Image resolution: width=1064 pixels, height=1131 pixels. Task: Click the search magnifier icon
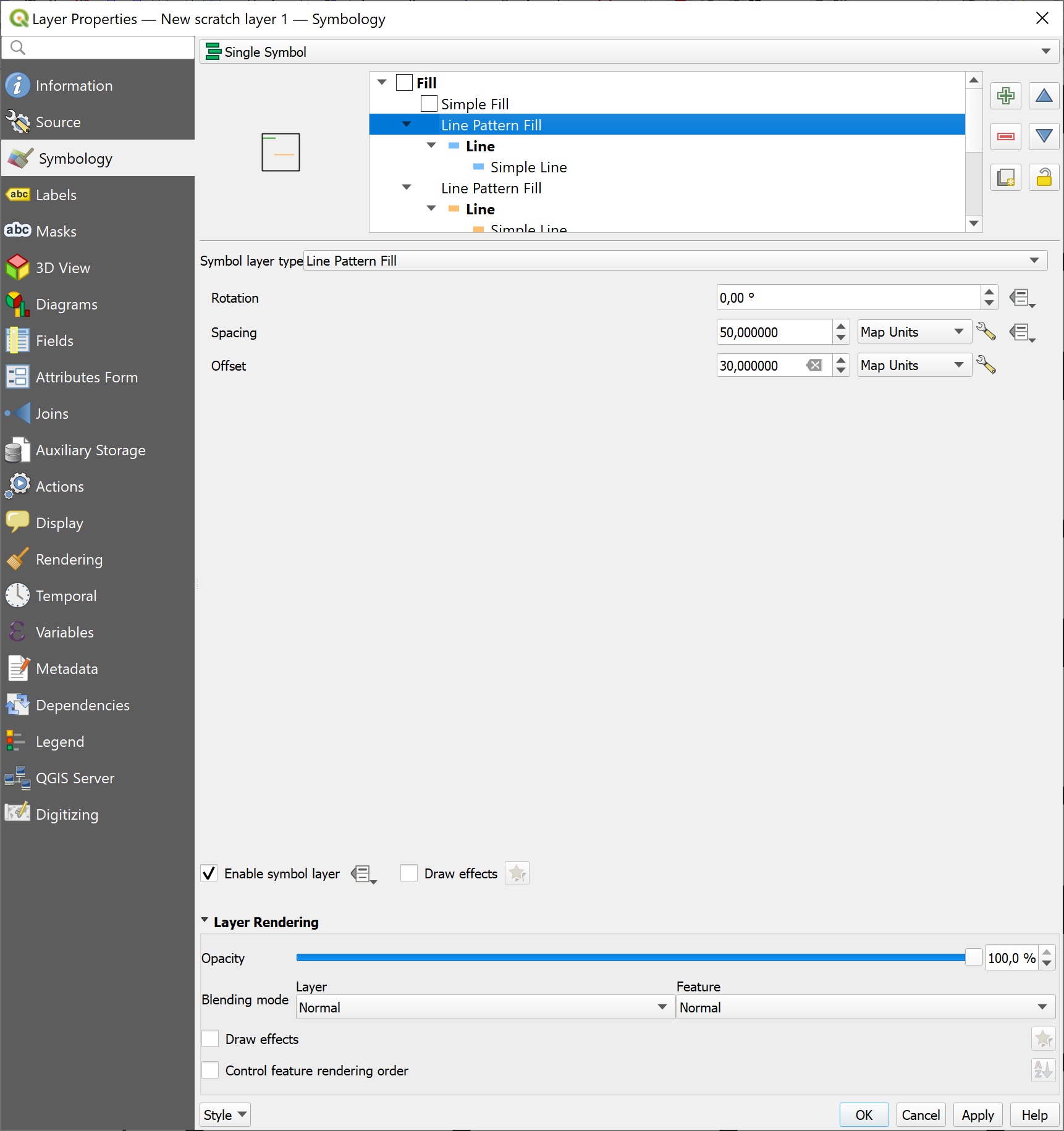click(18, 48)
